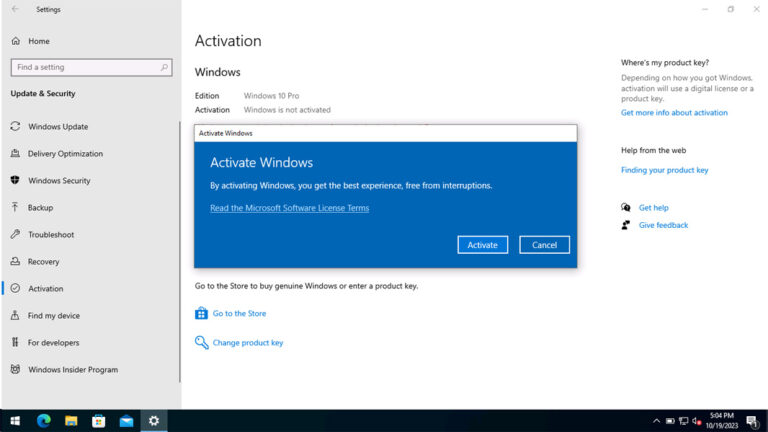The height and width of the screenshot is (432, 768).
Task: Open Delivery Optimization settings
Action: click(x=65, y=154)
